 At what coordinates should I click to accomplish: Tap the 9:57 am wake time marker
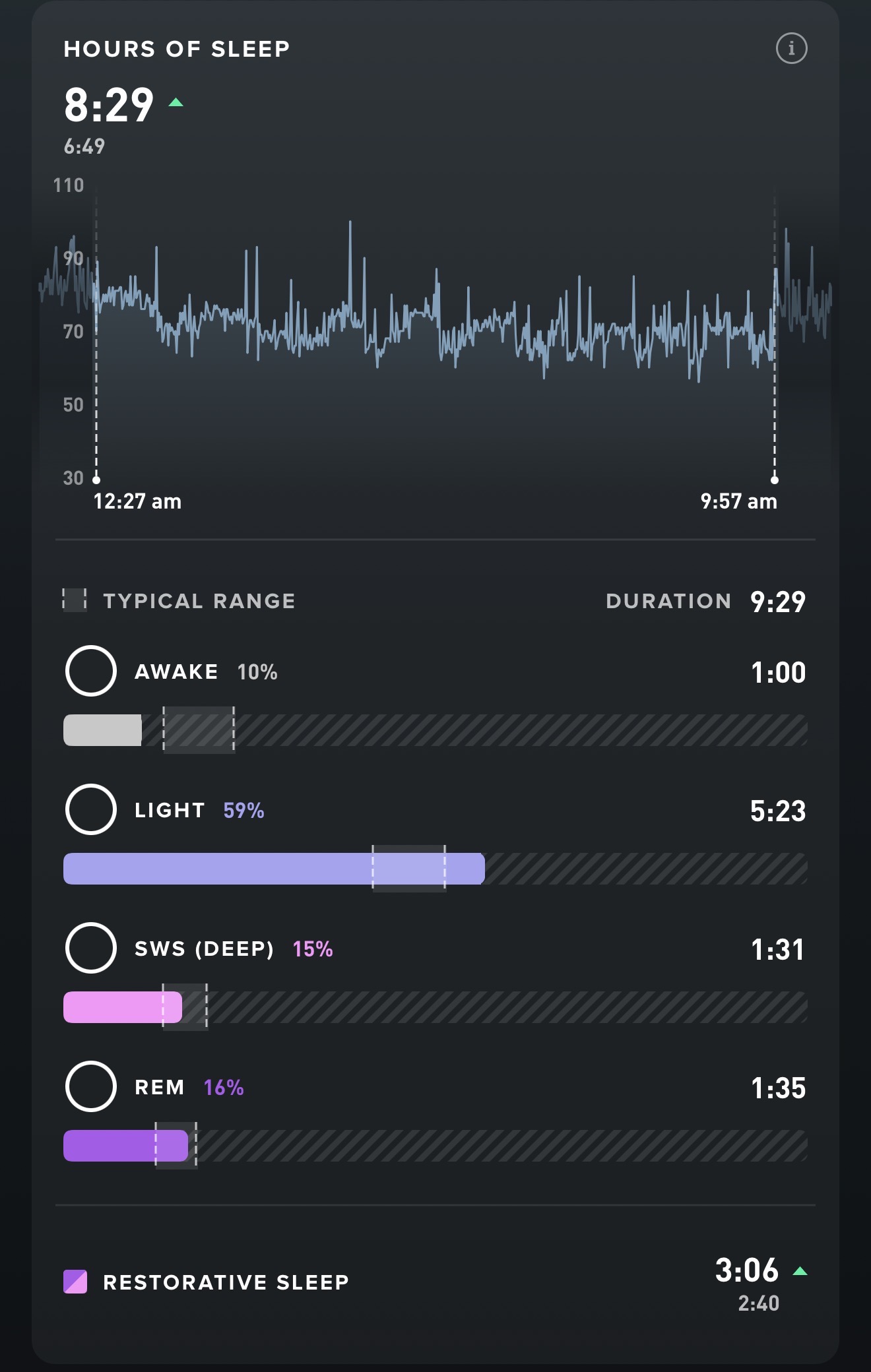click(x=775, y=480)
